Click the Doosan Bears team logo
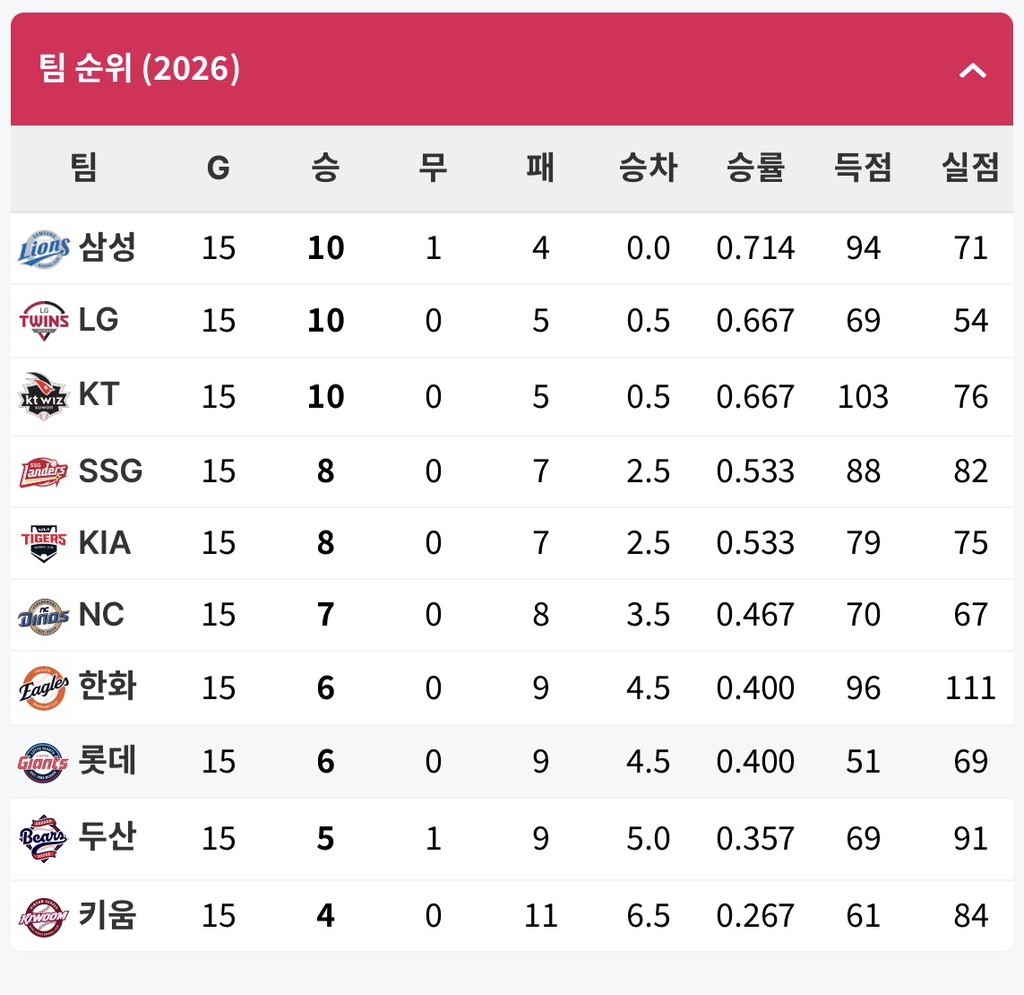The height and width of the screenshot is (995, 1024). pyautogui.click(x=44, y=838)
